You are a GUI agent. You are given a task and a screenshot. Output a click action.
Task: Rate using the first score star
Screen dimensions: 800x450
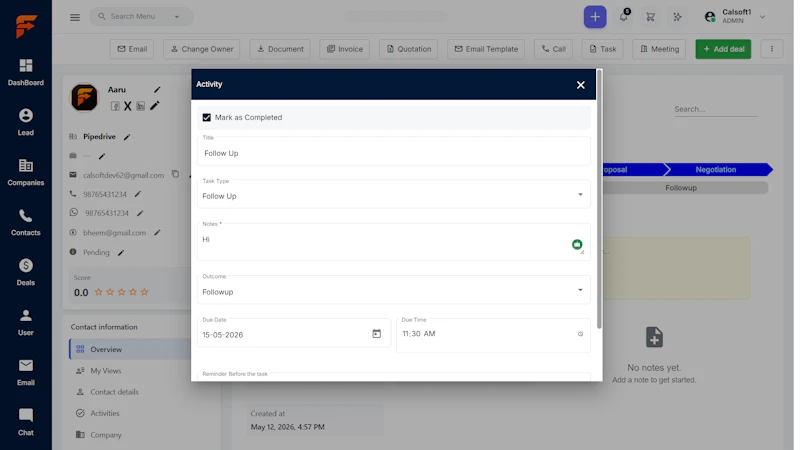[98, 292]
